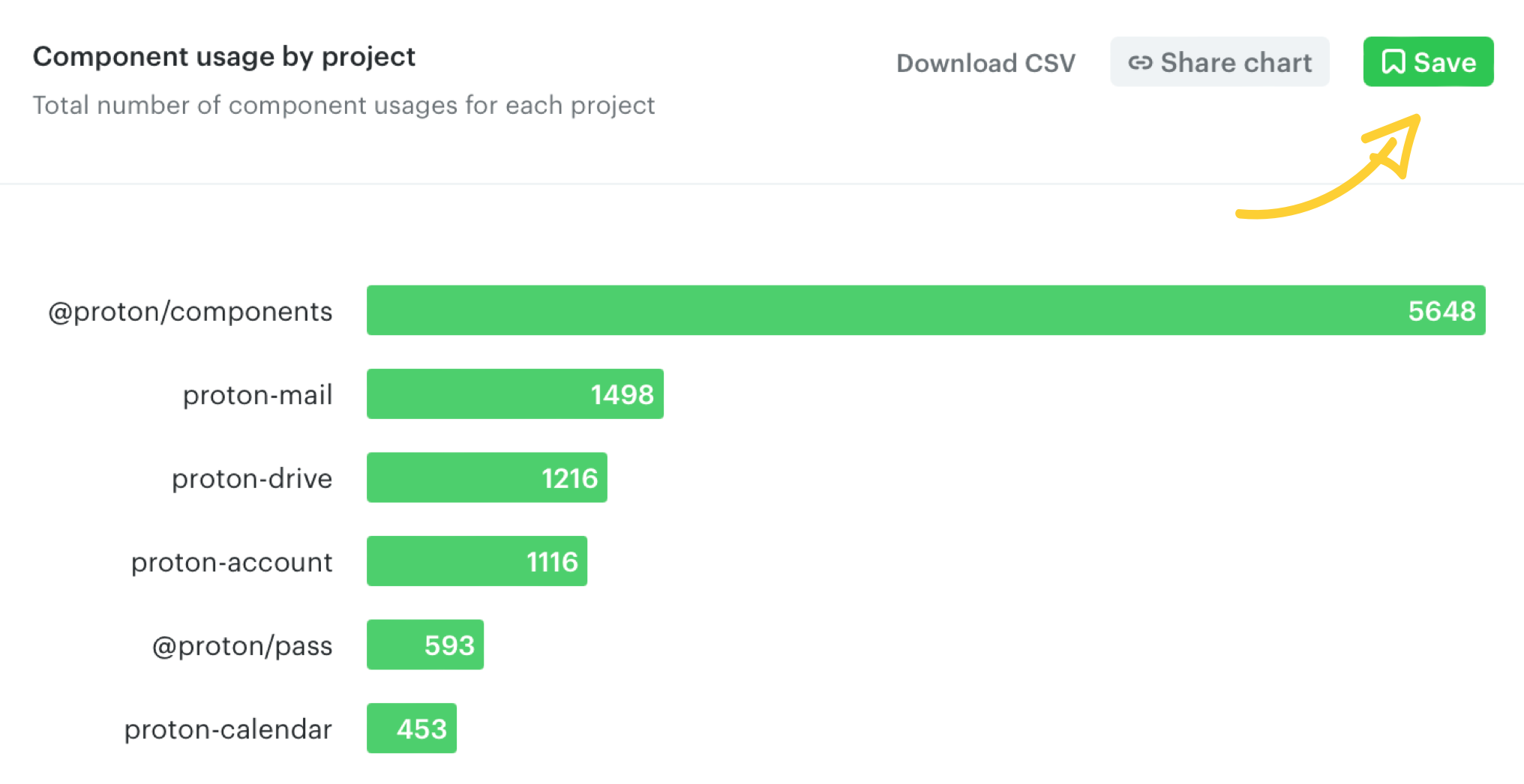Download the chart data as CSV

coord(985,63)
